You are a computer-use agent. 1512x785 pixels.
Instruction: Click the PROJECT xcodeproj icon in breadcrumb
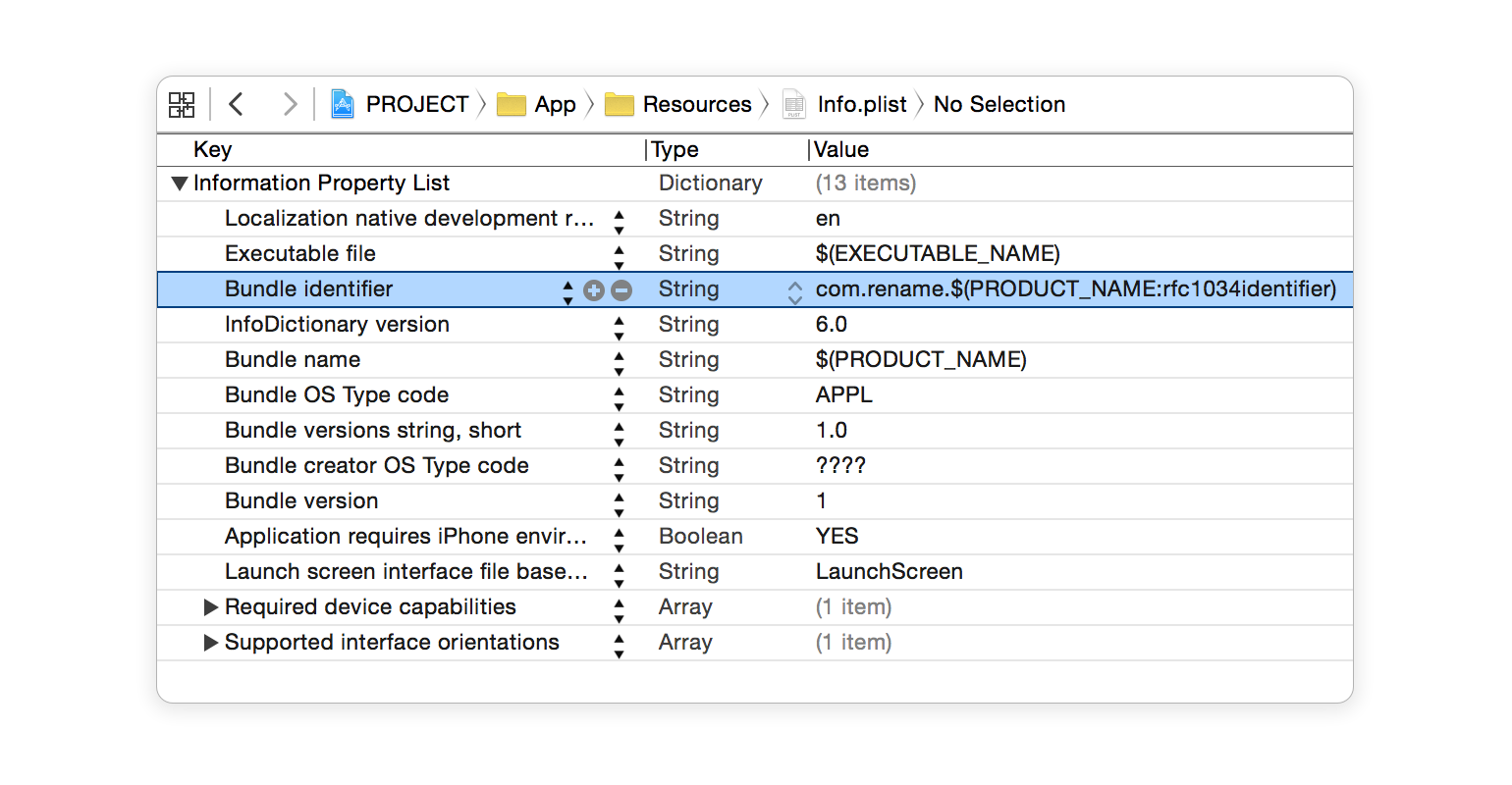[343, 104]
